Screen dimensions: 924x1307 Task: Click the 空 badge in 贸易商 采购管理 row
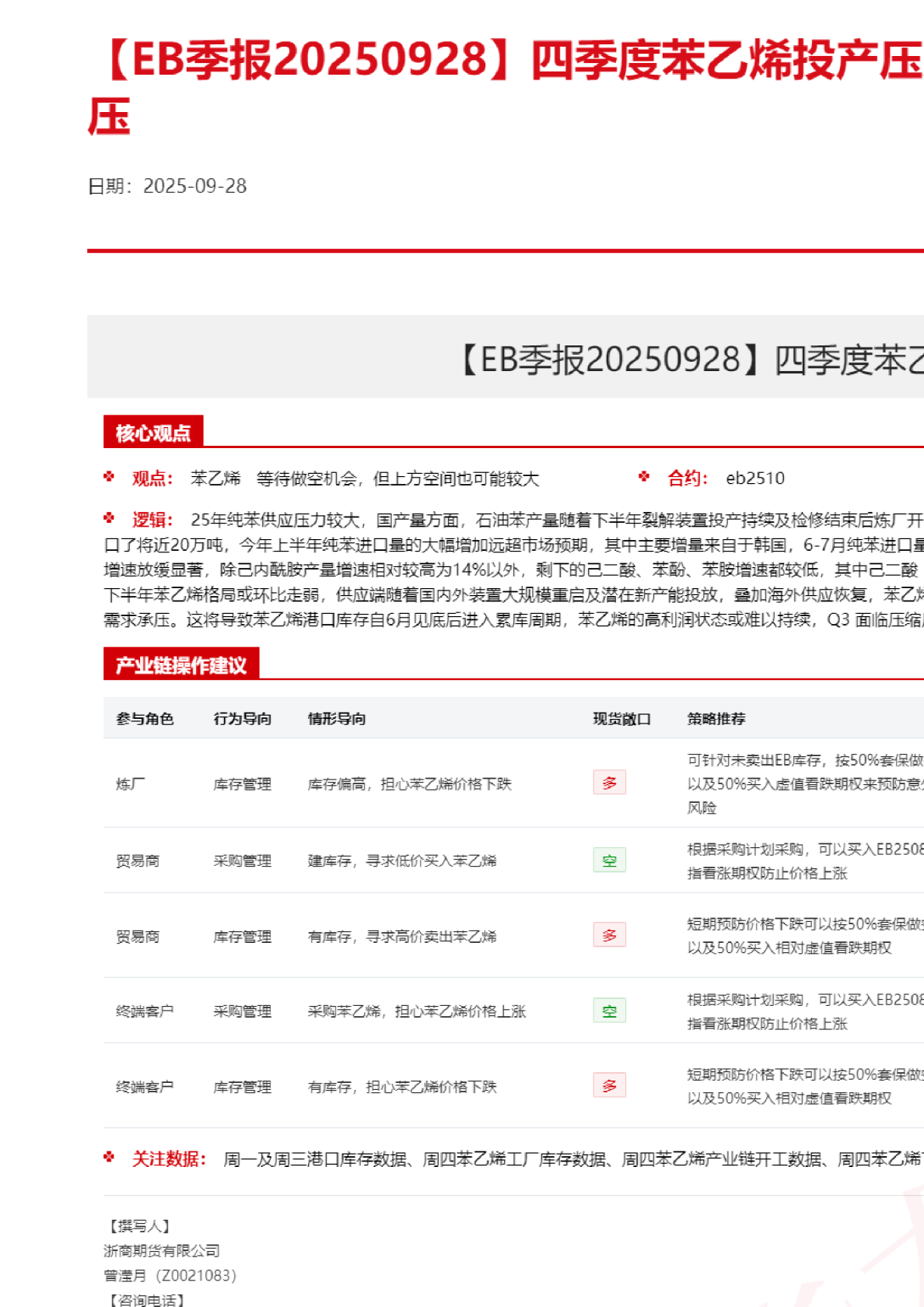tap(609, 860)
